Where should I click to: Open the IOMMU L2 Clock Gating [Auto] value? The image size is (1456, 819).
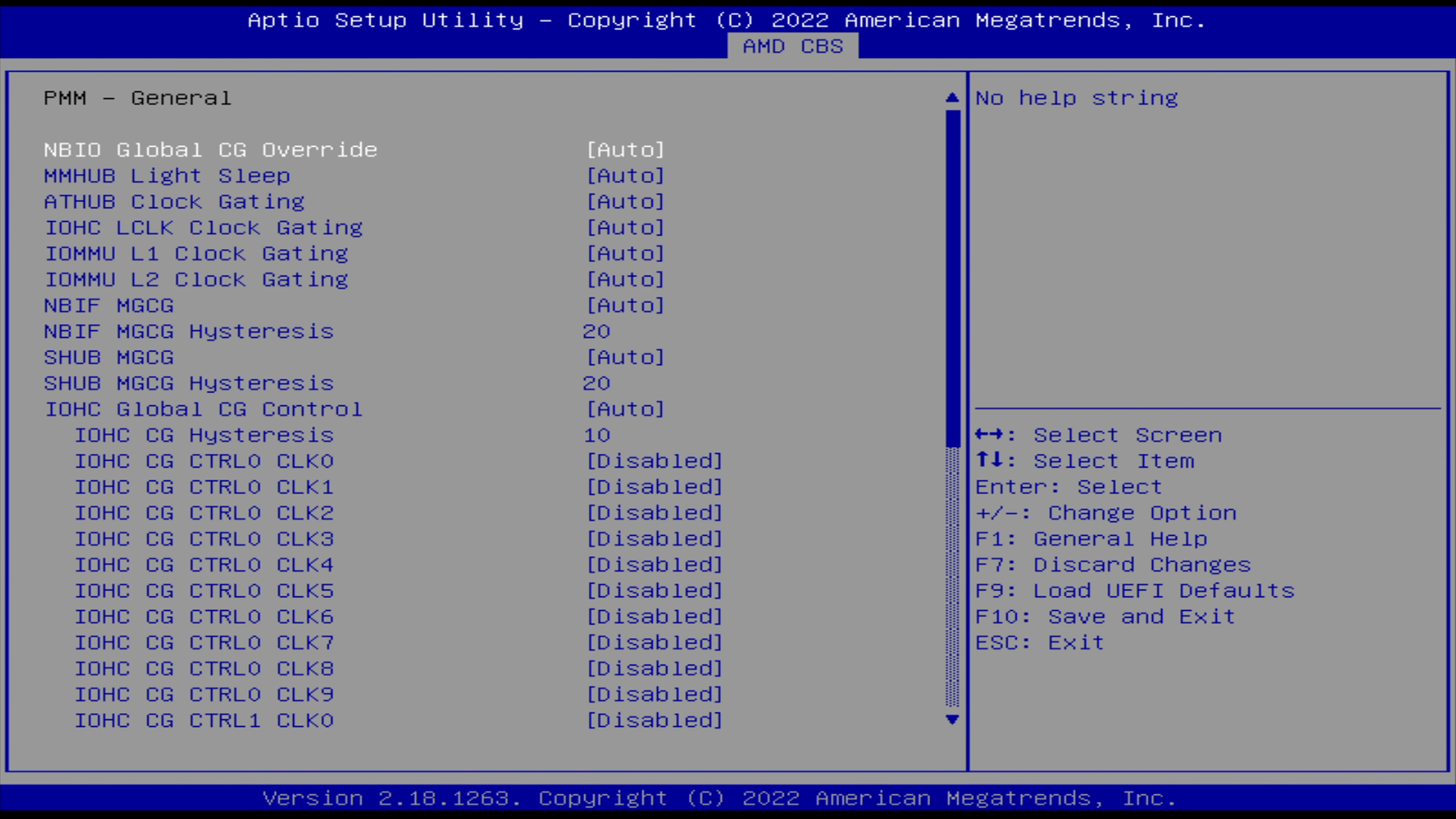pyautogui.click(x=626, y=280)
